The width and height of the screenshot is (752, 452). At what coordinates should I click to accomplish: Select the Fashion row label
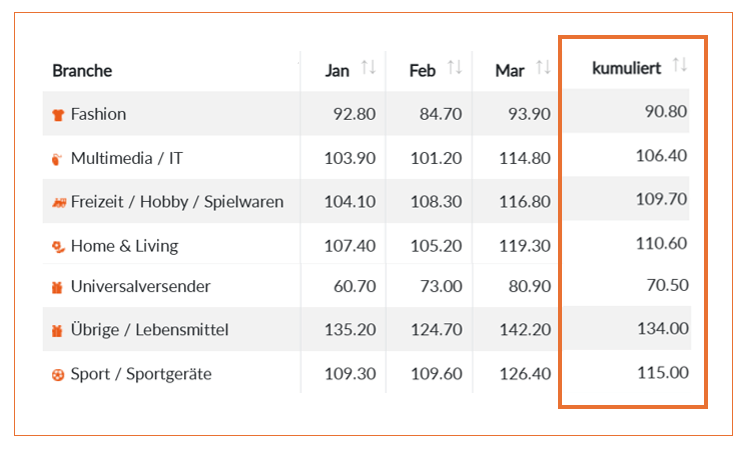coord(98,114)
